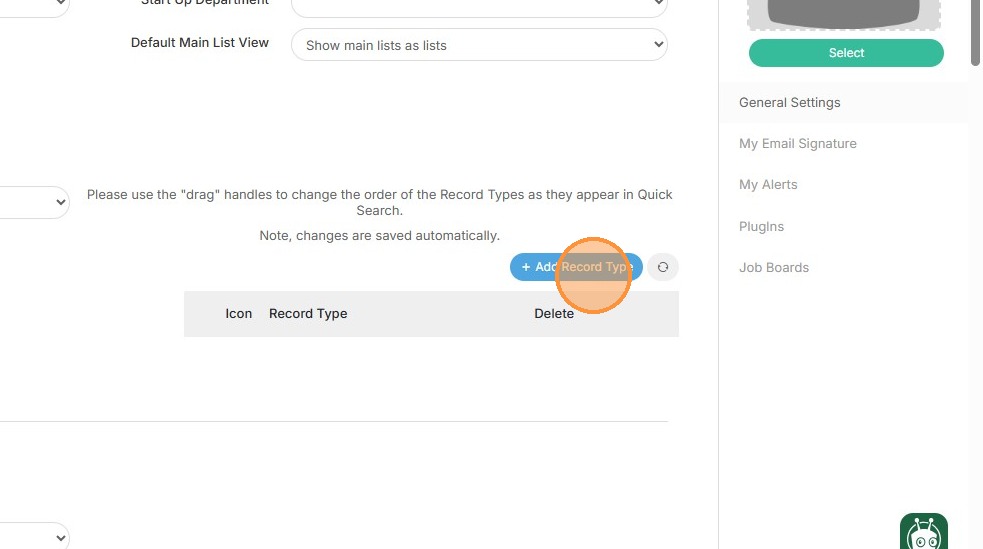Open the cut-off dropdown in the top-left corner

(x=35, y=4)
